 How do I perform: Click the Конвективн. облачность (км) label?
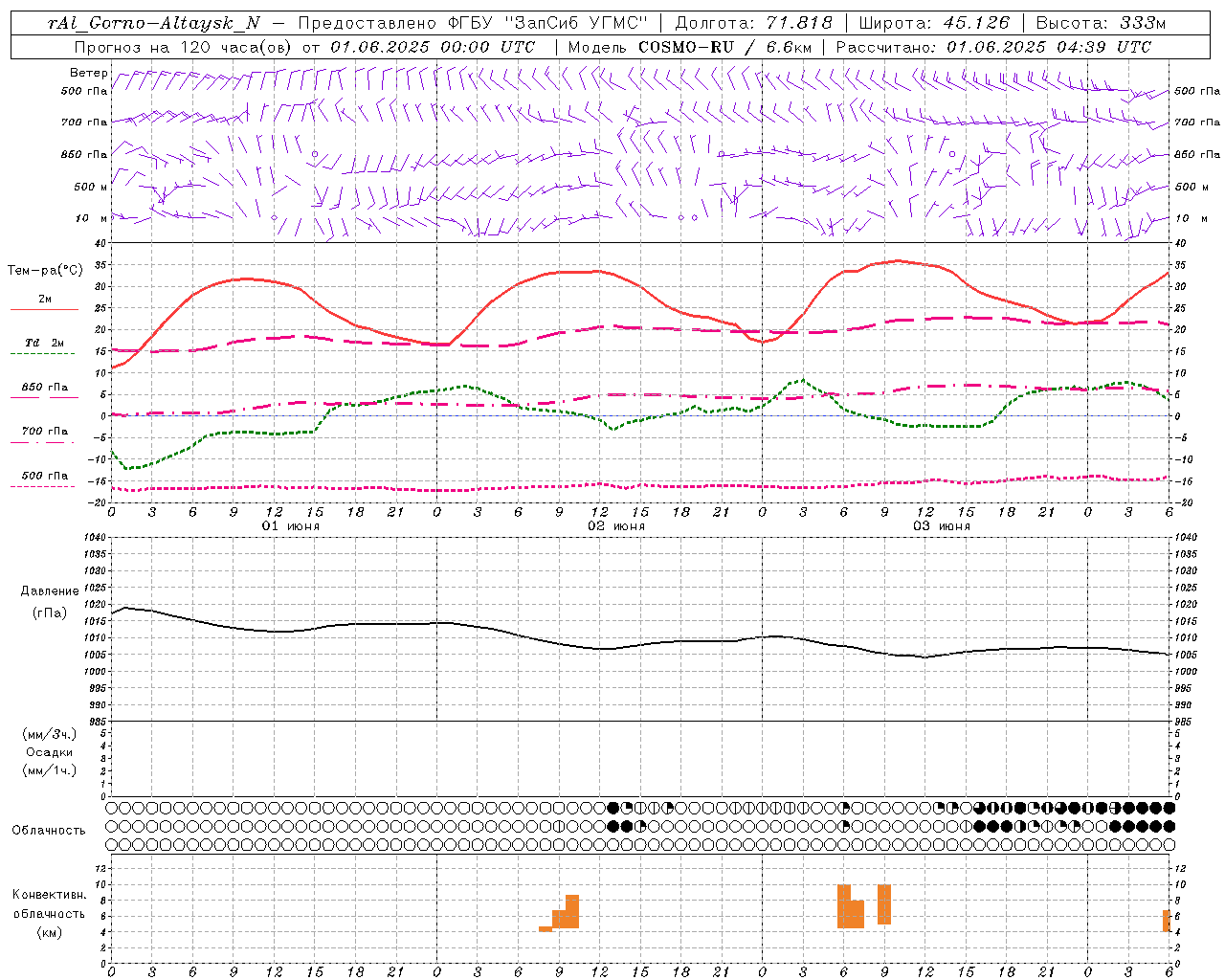point(50,913)
